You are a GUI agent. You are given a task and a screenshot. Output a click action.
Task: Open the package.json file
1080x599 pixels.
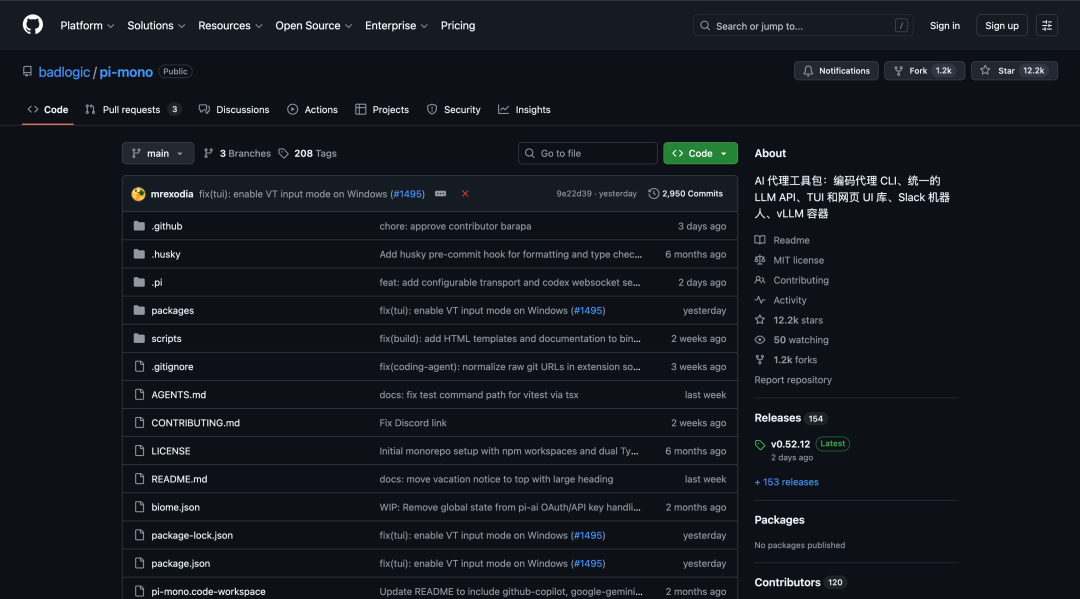click(x=180, y=563)
